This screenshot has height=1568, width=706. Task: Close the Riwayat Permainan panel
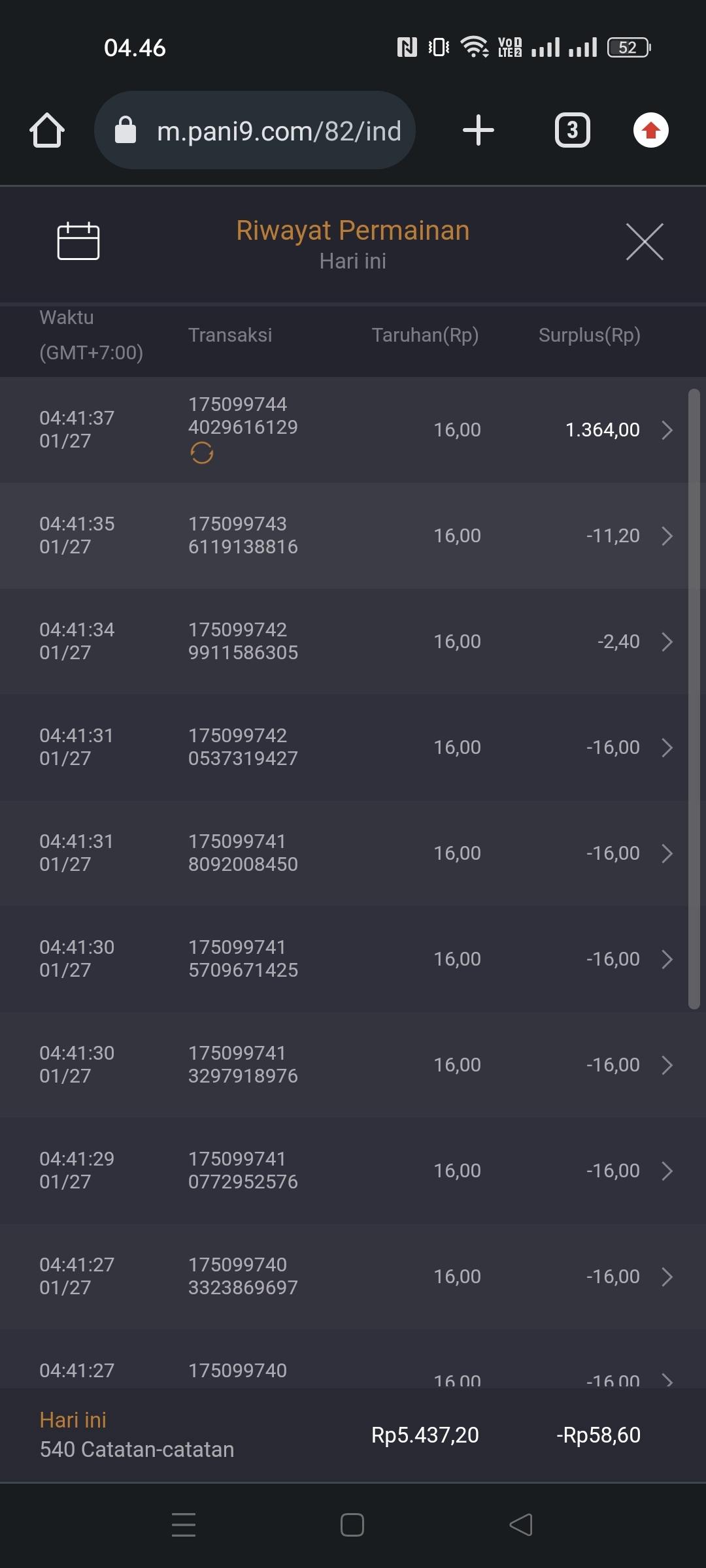645,242
